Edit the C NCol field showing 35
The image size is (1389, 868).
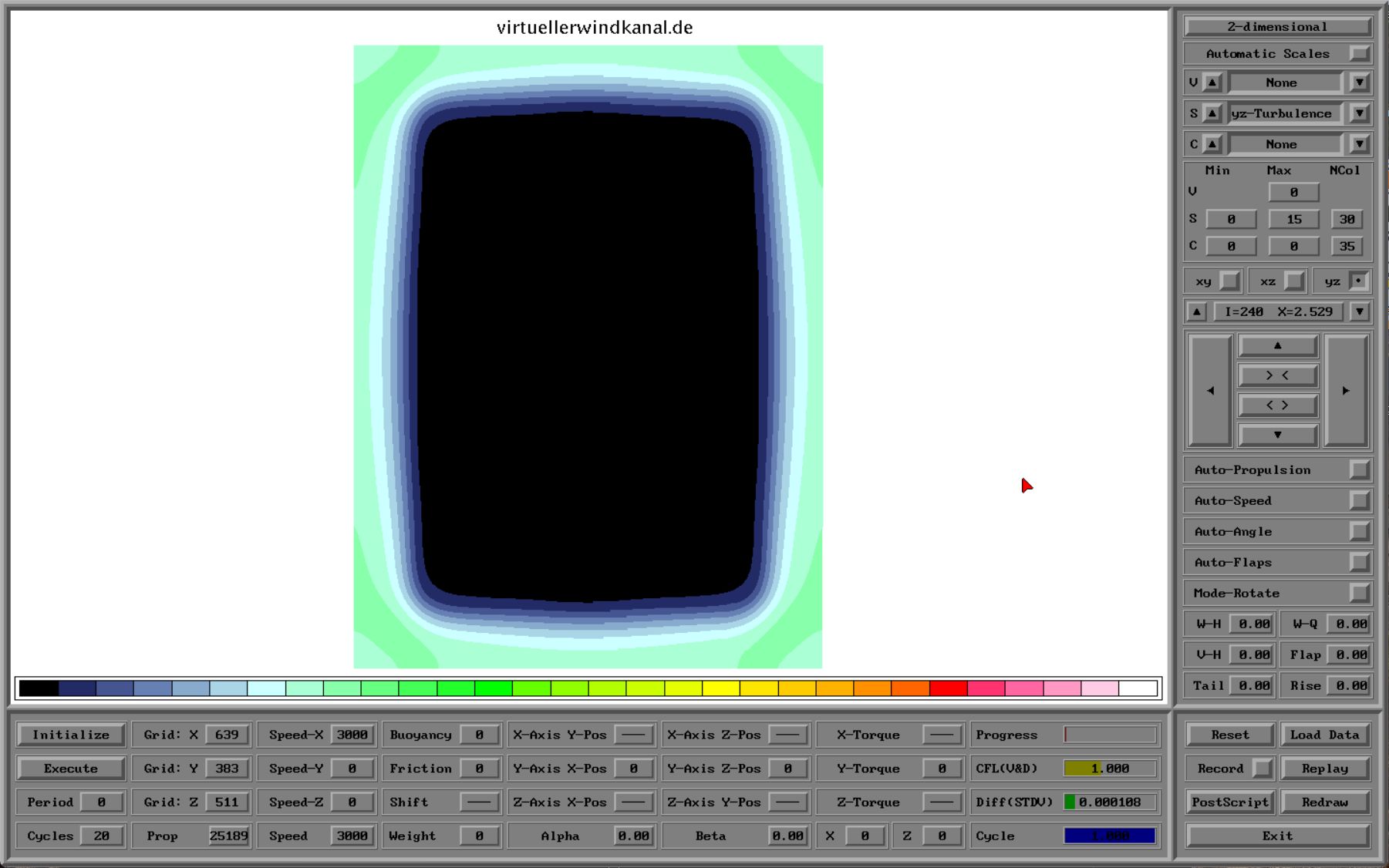tap(1347, 247)
